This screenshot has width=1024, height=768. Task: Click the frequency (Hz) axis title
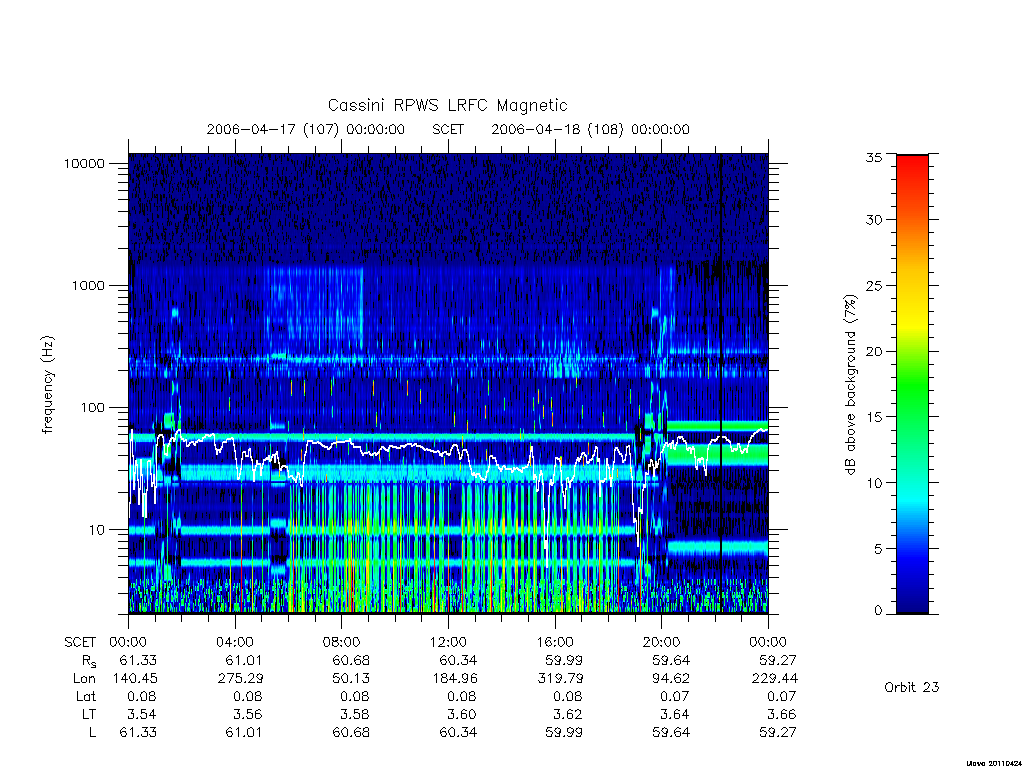click(x=47, y=385)
